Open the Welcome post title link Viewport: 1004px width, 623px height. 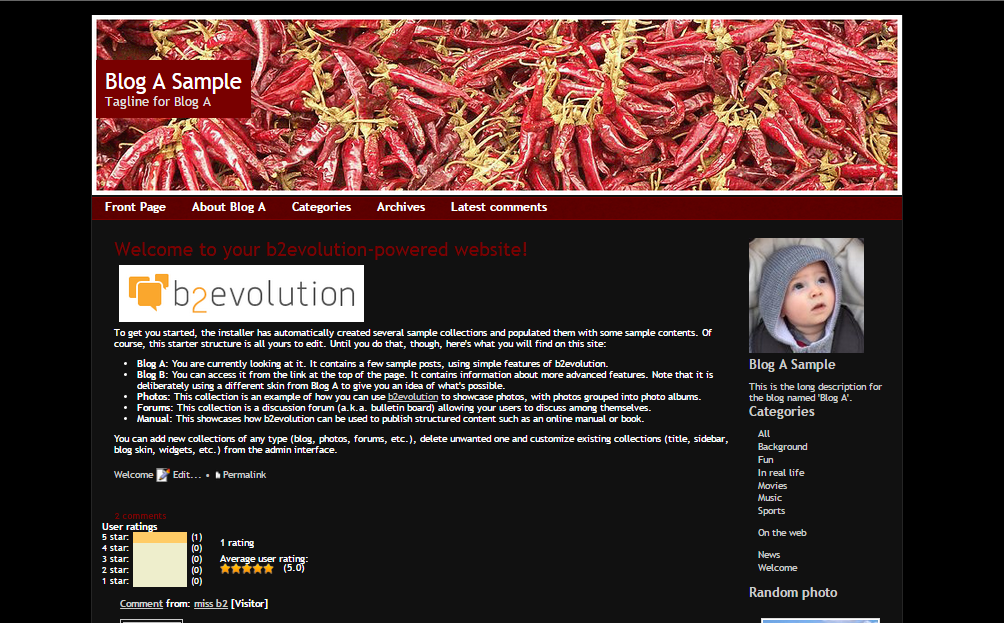(x=321, y=249)
